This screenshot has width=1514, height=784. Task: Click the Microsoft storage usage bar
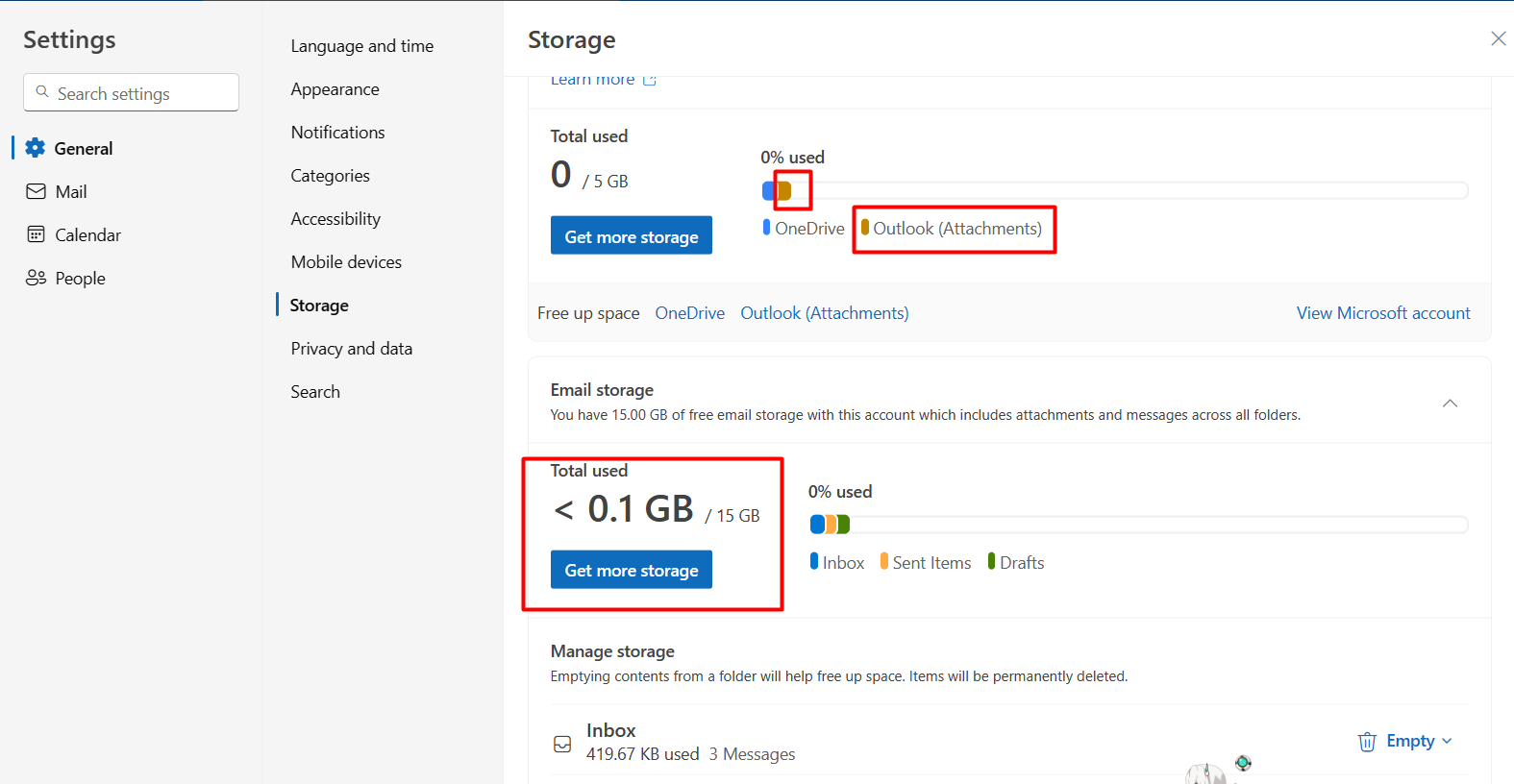[1115, 190]
